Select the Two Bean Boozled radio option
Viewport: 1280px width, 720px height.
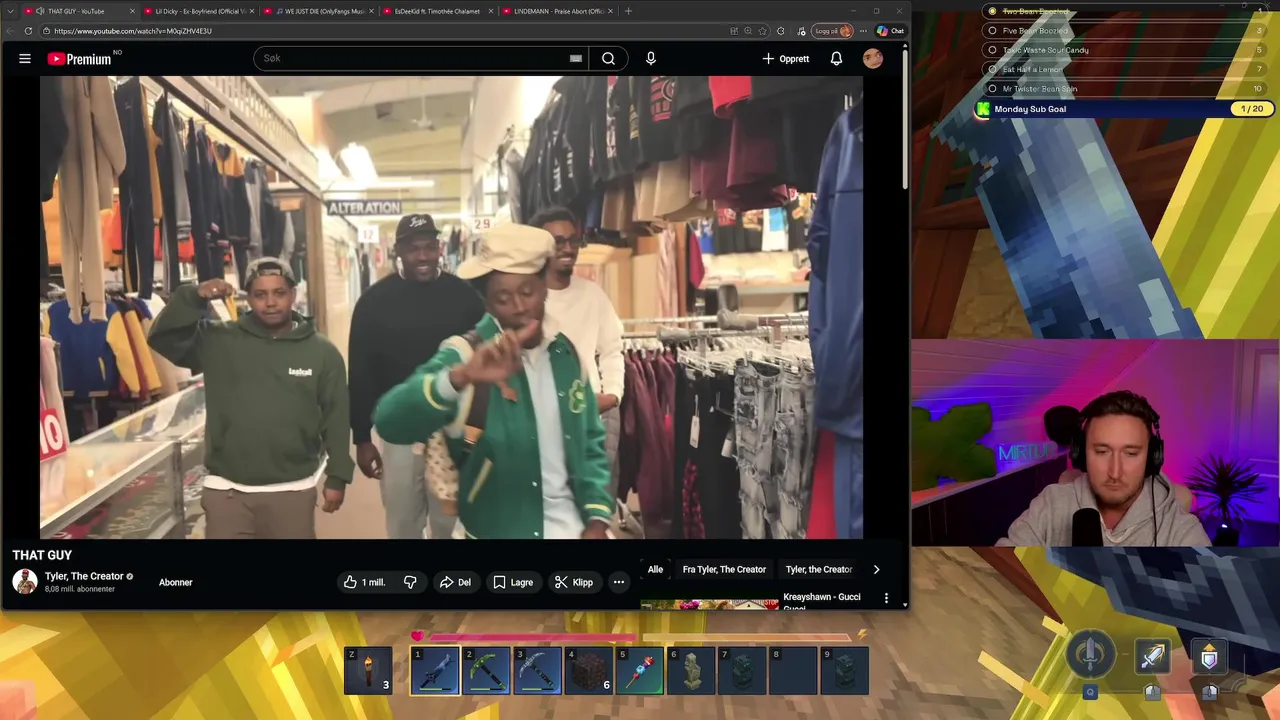[992, 12]
